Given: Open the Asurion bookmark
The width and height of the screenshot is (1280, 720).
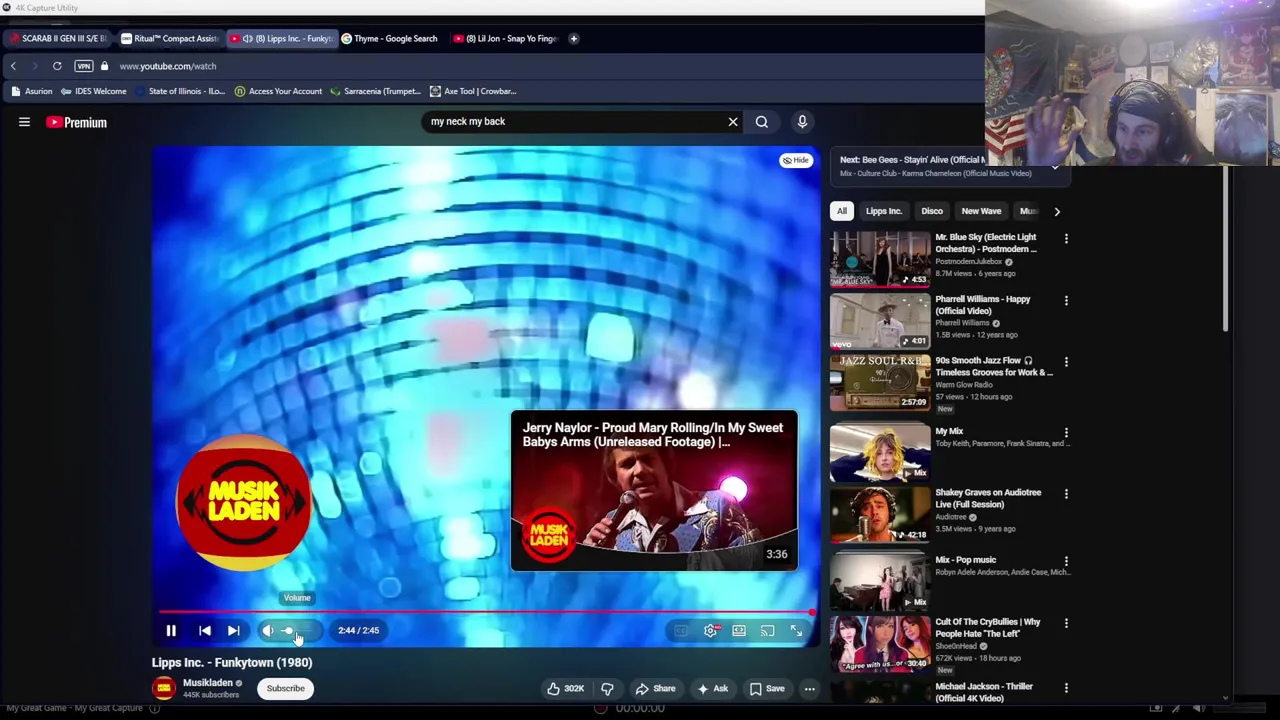Looking at the screenshot, I should pos(32,91).
